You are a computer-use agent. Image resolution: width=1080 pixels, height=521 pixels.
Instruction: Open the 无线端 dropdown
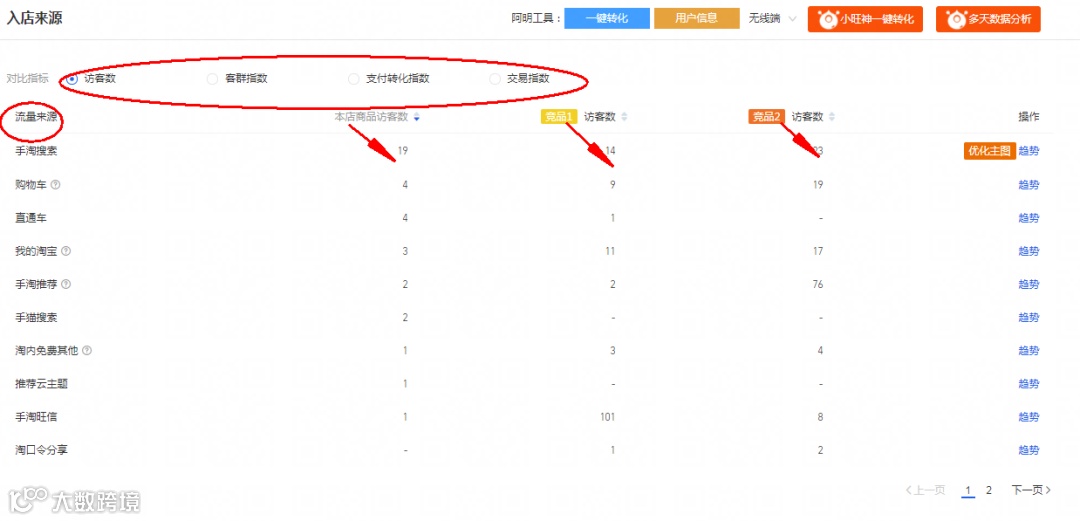click(772, 19)
